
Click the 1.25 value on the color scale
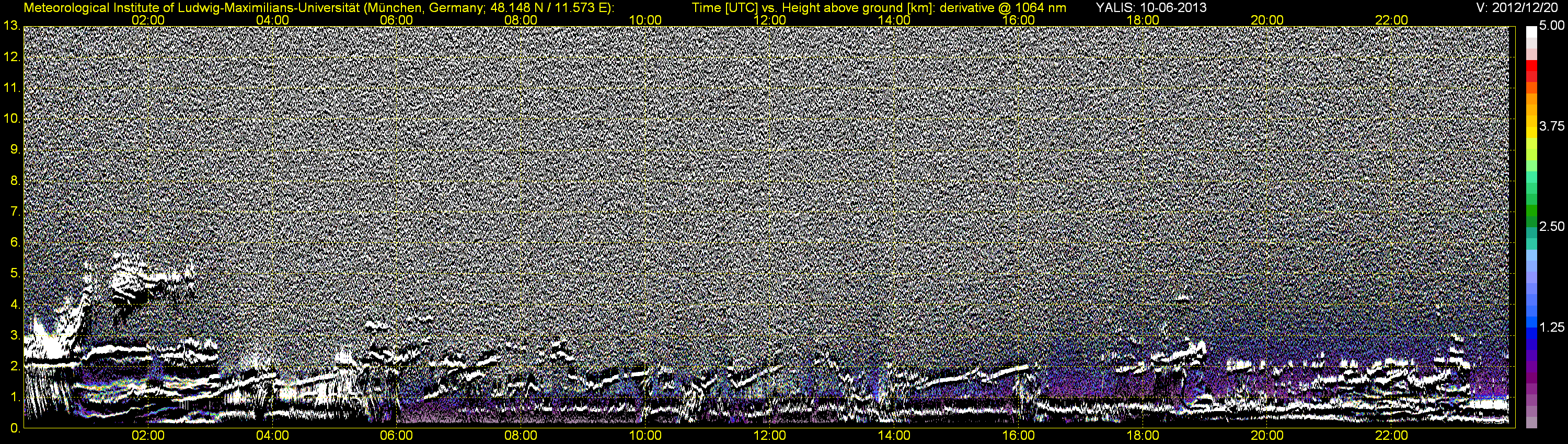pyautogui.click(x=1552, y=327)
